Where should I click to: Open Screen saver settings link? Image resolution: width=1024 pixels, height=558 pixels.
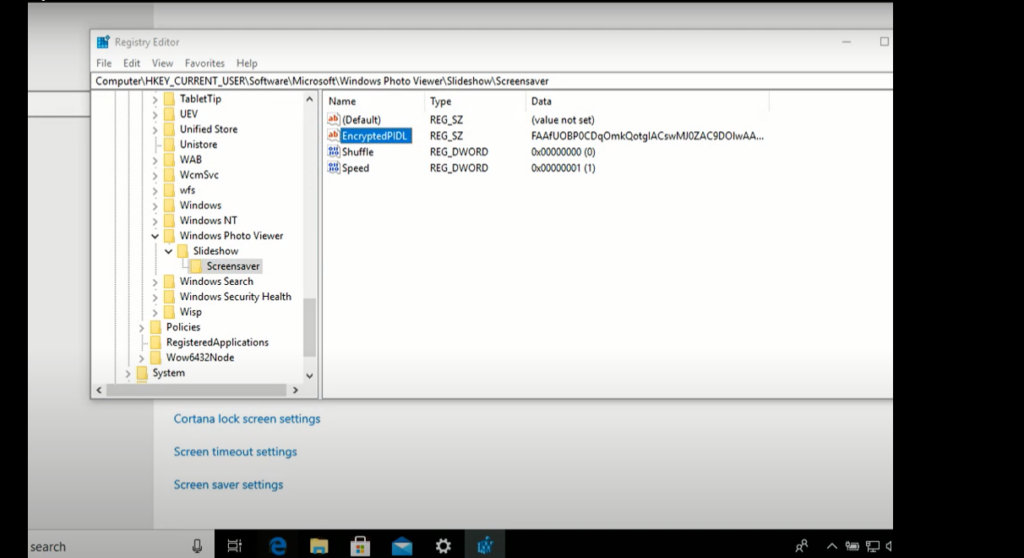click(228, 485)
